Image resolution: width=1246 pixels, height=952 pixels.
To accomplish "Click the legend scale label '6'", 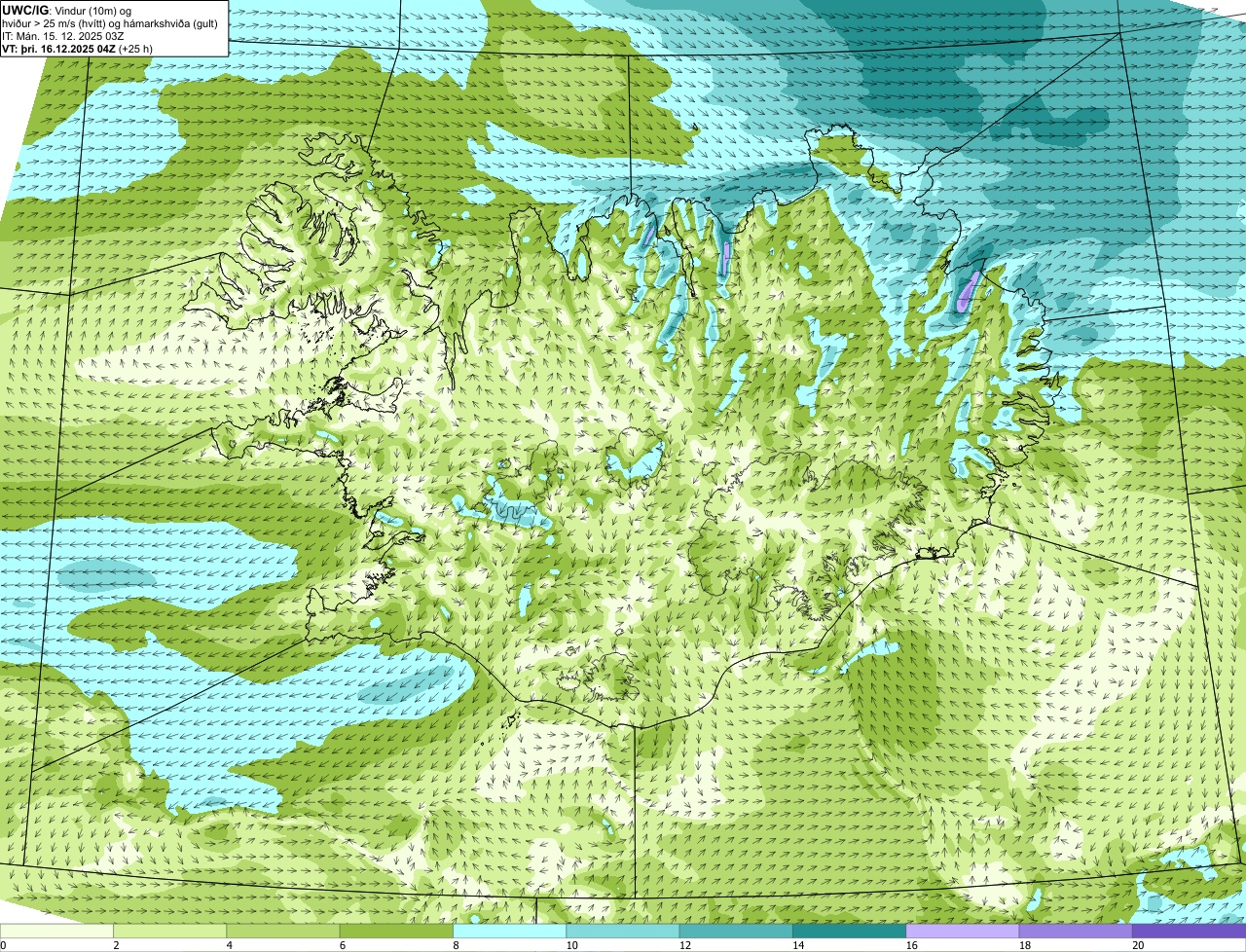I will pos(343,945).
